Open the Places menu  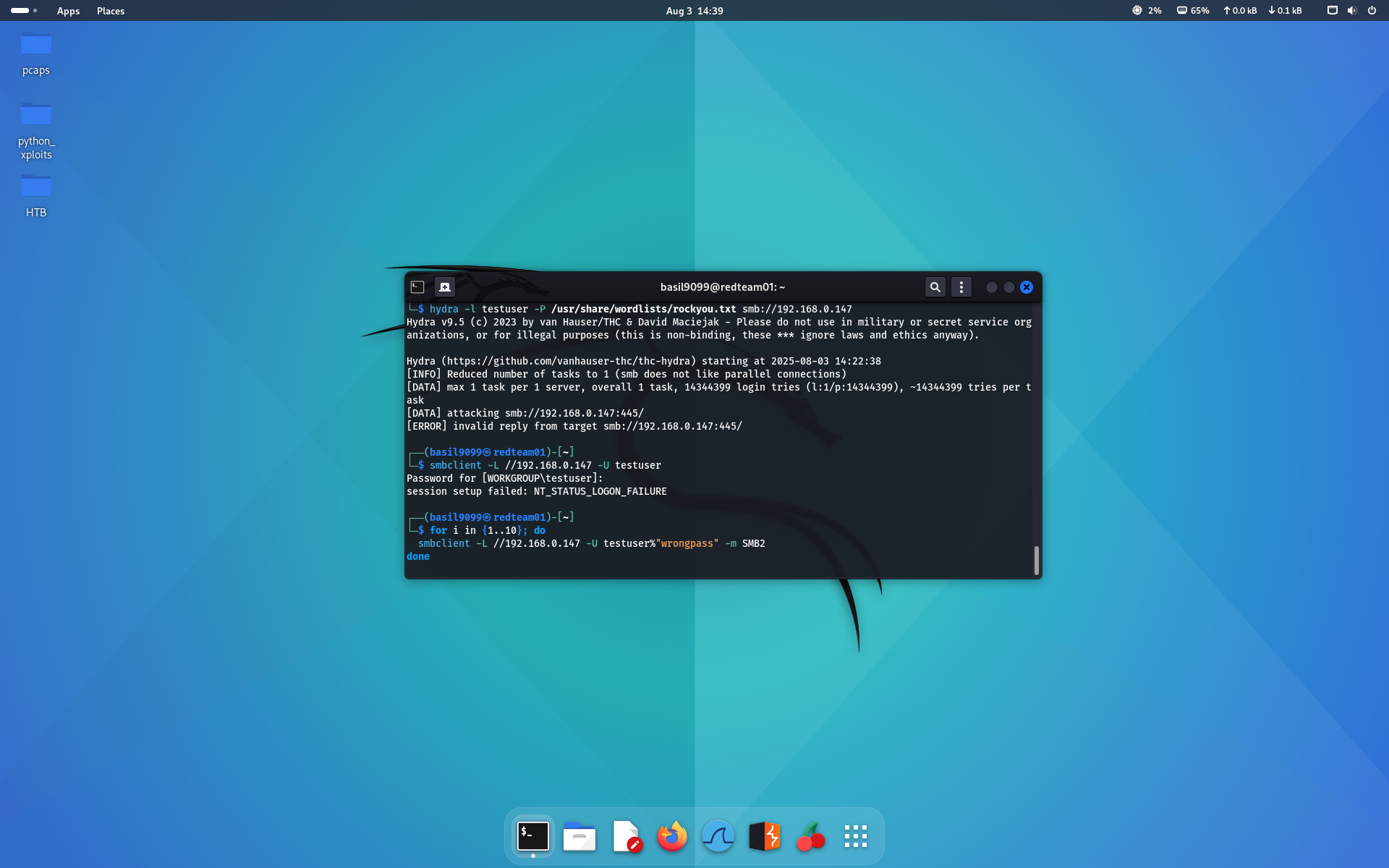[111, 11]
